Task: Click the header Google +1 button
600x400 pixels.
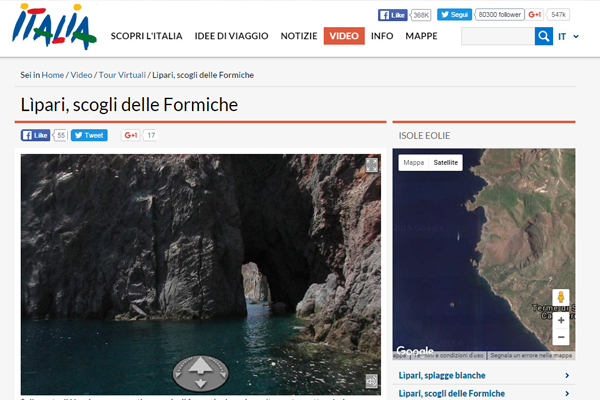Action: [x=535, y=15]
